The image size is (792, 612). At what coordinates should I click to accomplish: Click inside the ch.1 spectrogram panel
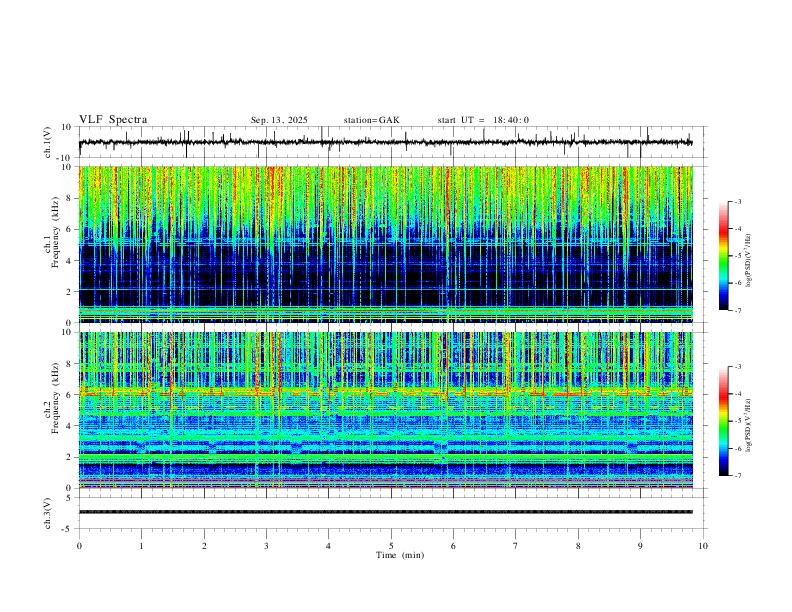pyautogui.click(x=385, y=244)
